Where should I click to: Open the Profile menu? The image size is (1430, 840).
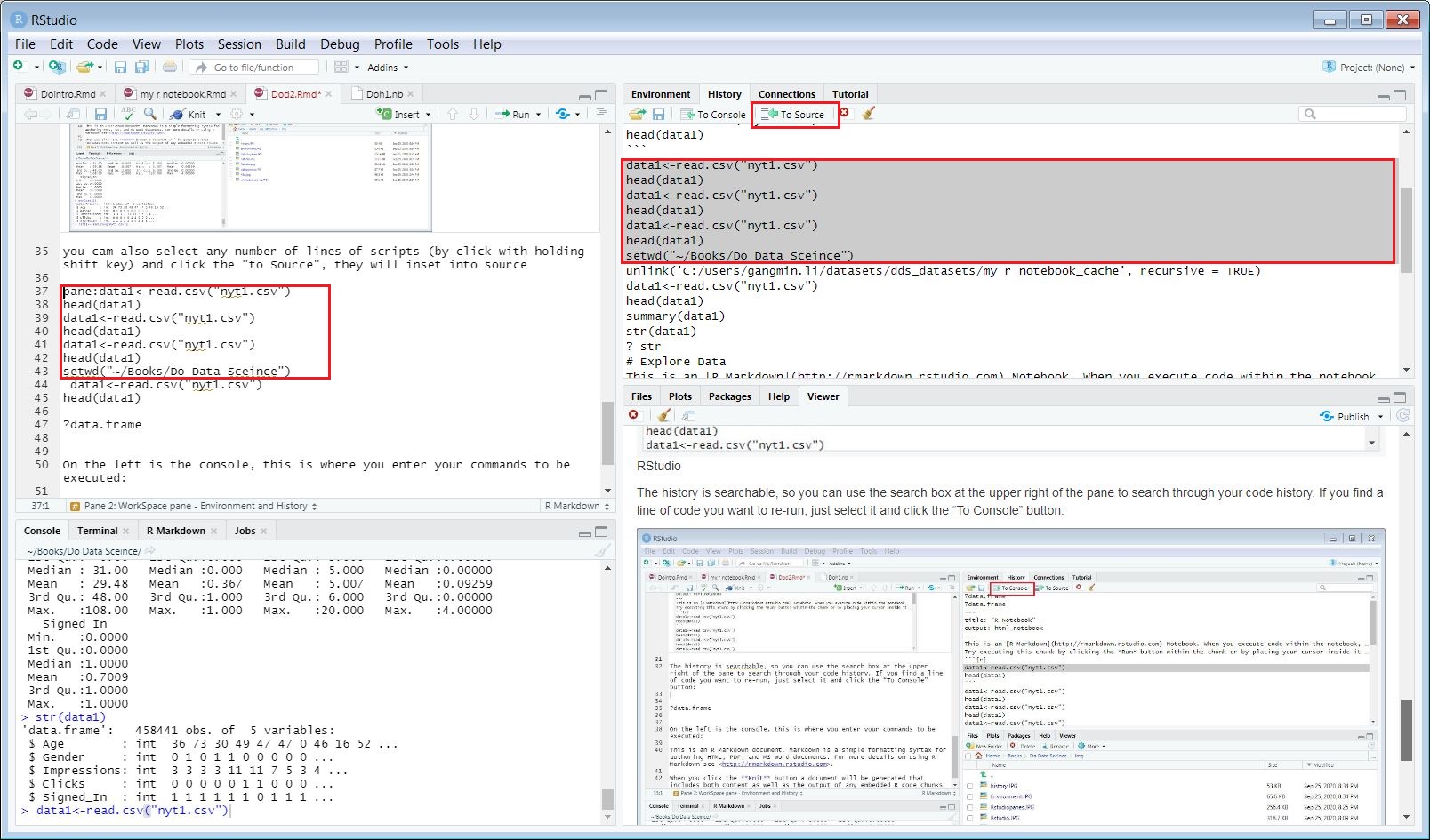(x=393, y=44)
